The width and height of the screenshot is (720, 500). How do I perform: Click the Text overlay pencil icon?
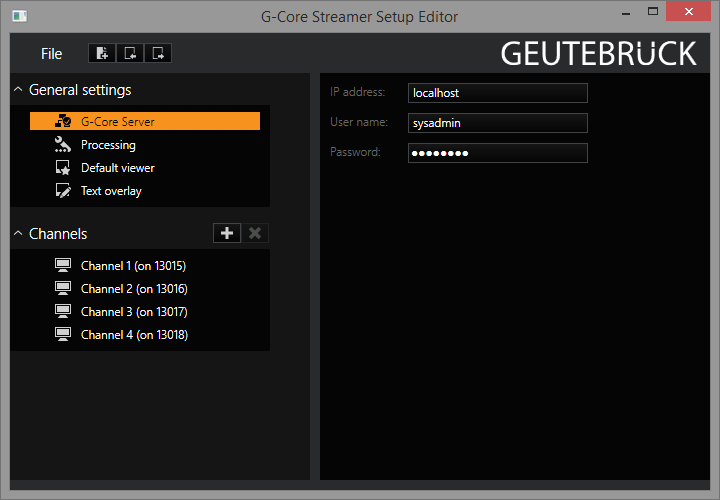(x=63, y=191)
